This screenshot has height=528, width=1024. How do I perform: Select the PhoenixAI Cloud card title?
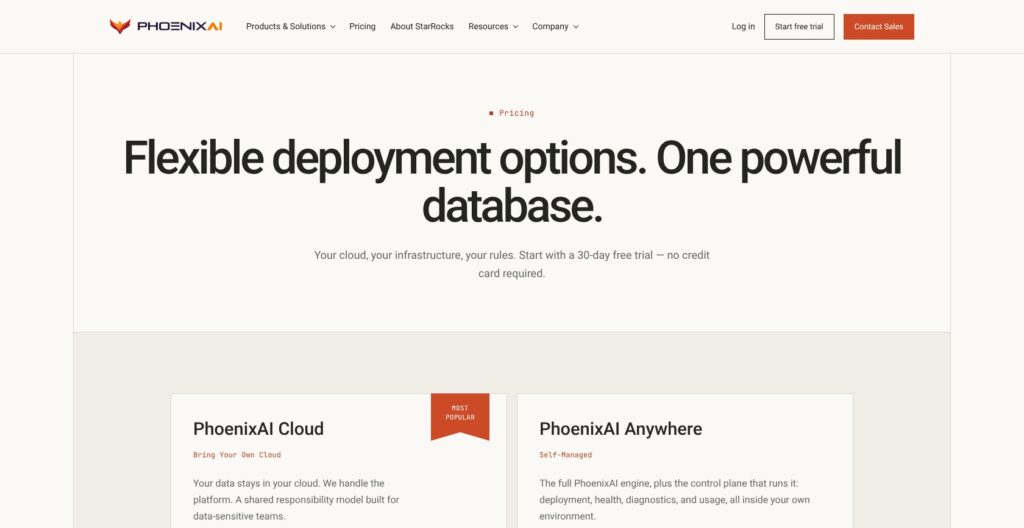[x=259, y=429]
